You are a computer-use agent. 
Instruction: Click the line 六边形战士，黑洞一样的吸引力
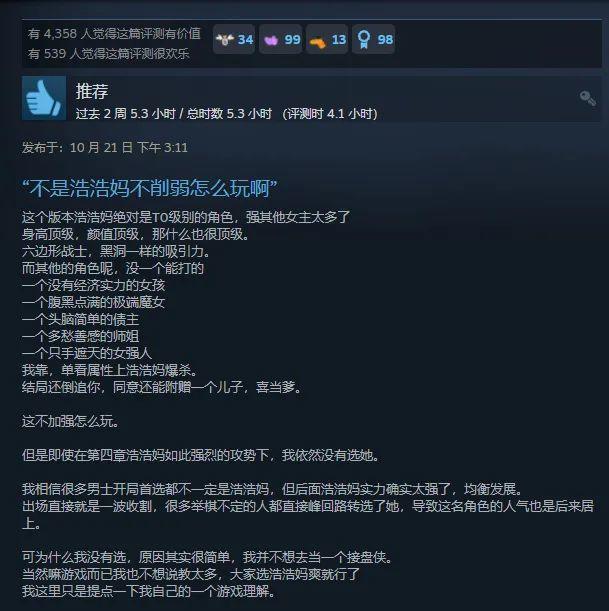(116, 251)
